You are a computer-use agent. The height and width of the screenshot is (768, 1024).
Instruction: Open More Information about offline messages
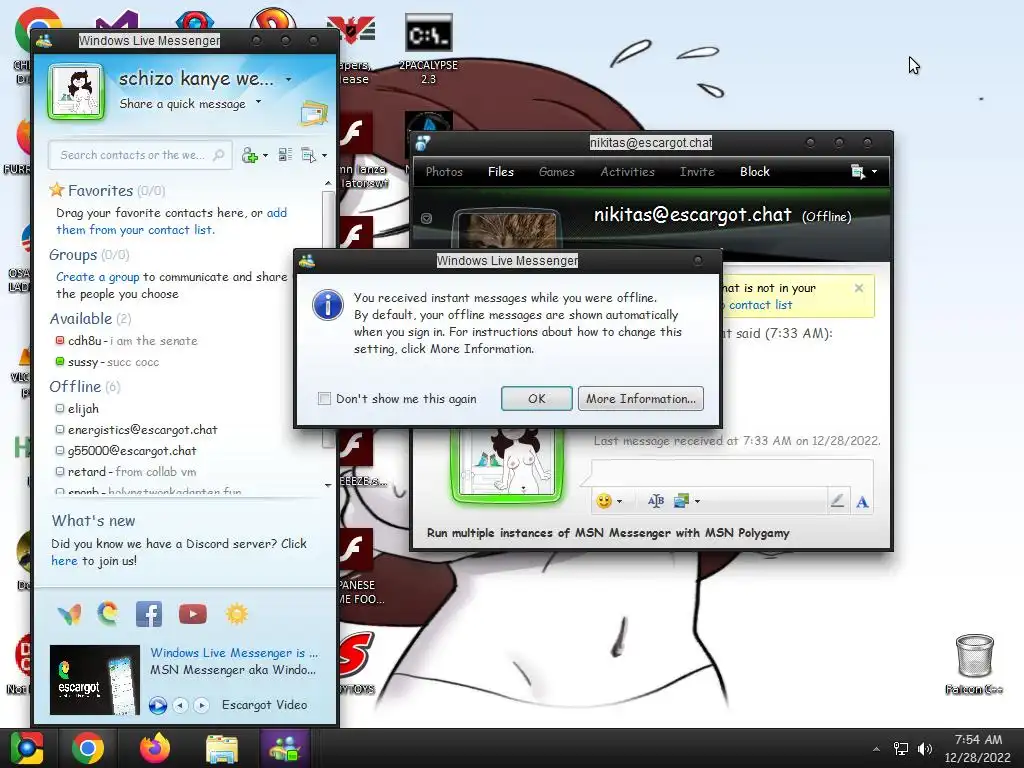641,398
